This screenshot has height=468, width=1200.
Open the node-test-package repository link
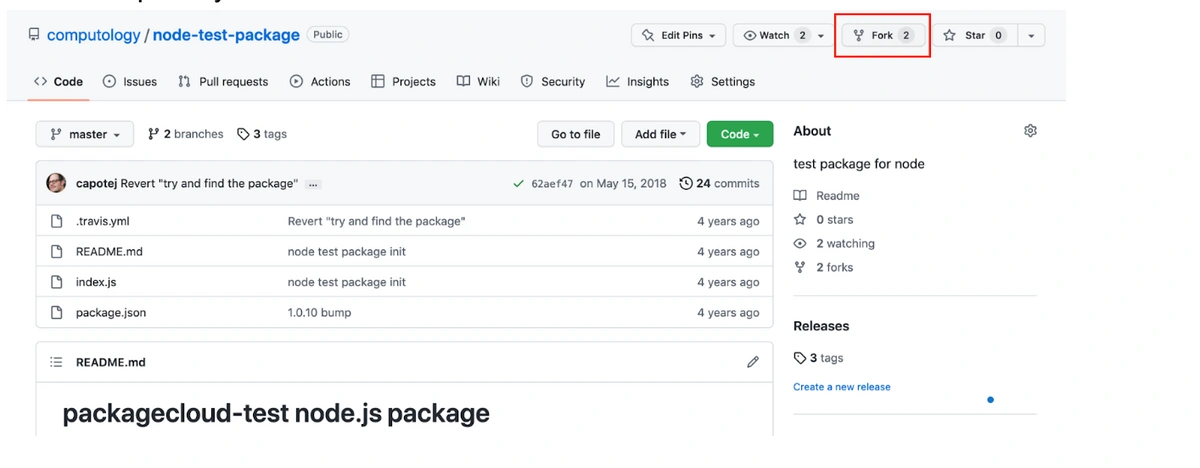click(226, 35)
